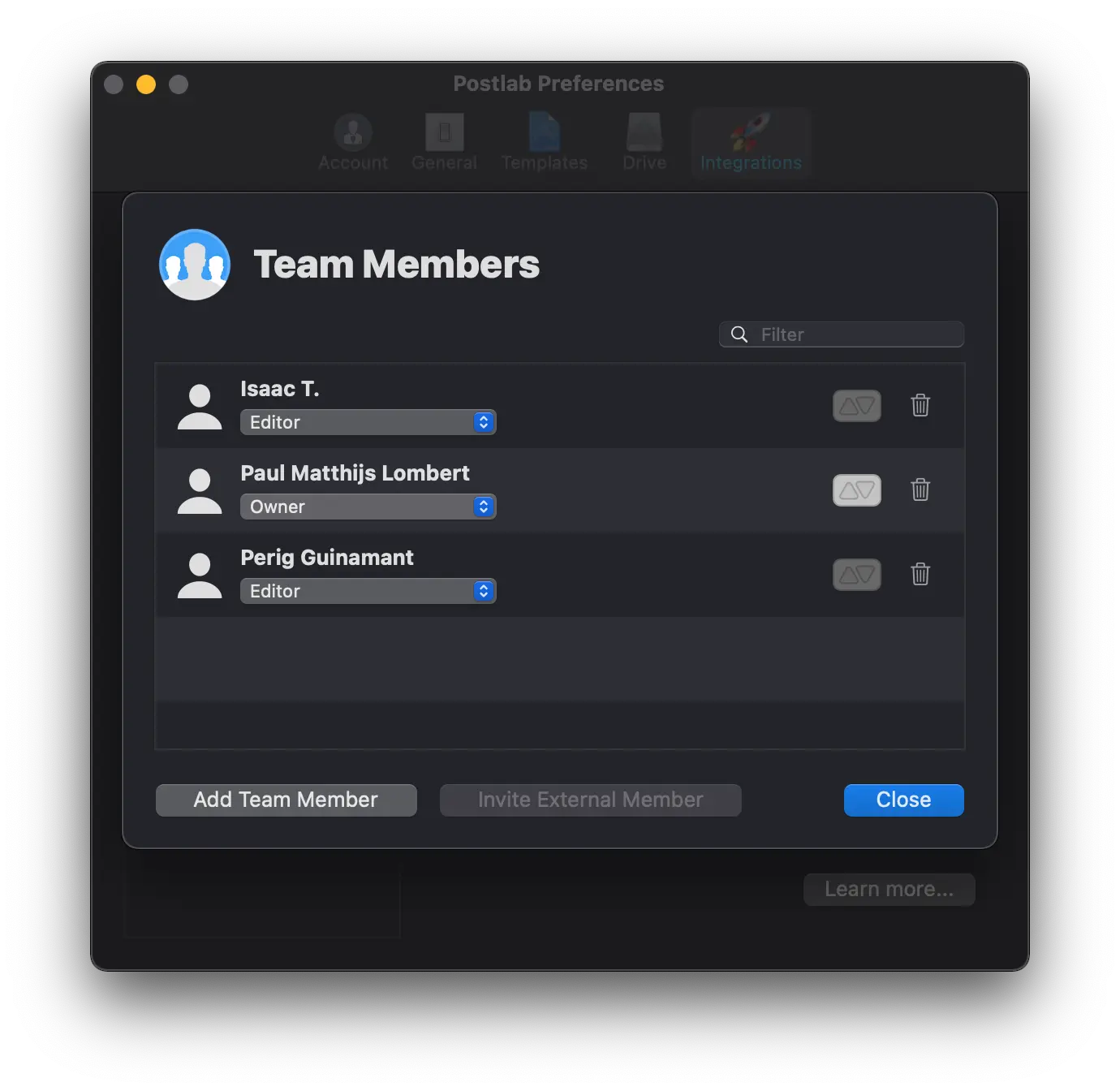Open the Account preferences tab
1120x1091 pixels.
tap(353, 143)
